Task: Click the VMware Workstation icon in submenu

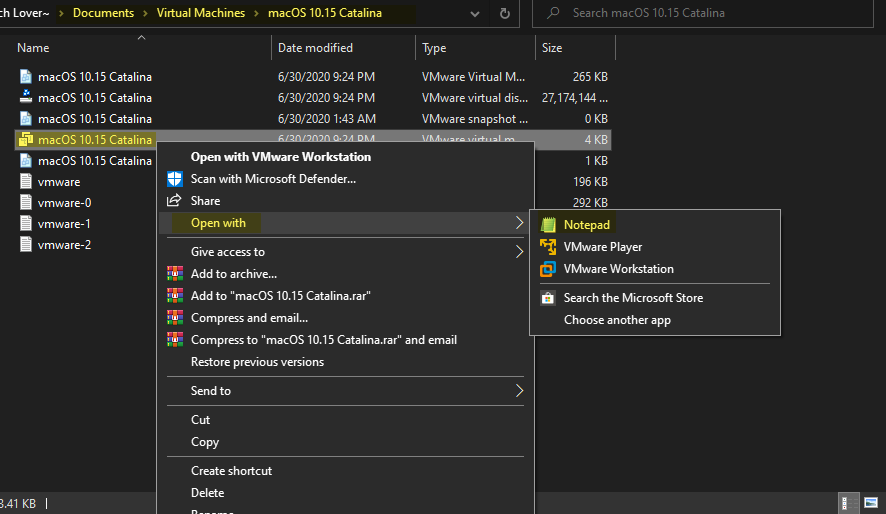Action: click(548, 269)
